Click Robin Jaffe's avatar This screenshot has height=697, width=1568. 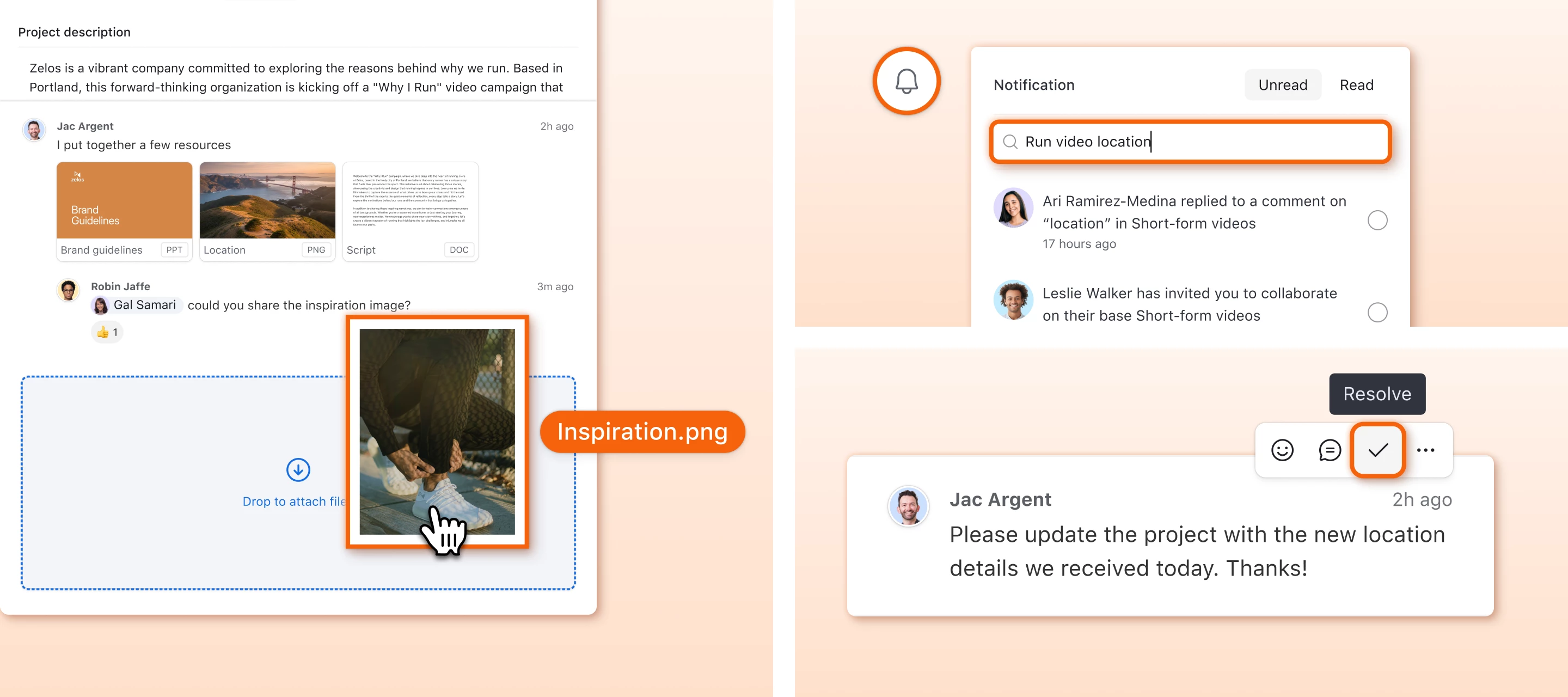(x=68, y=290)
